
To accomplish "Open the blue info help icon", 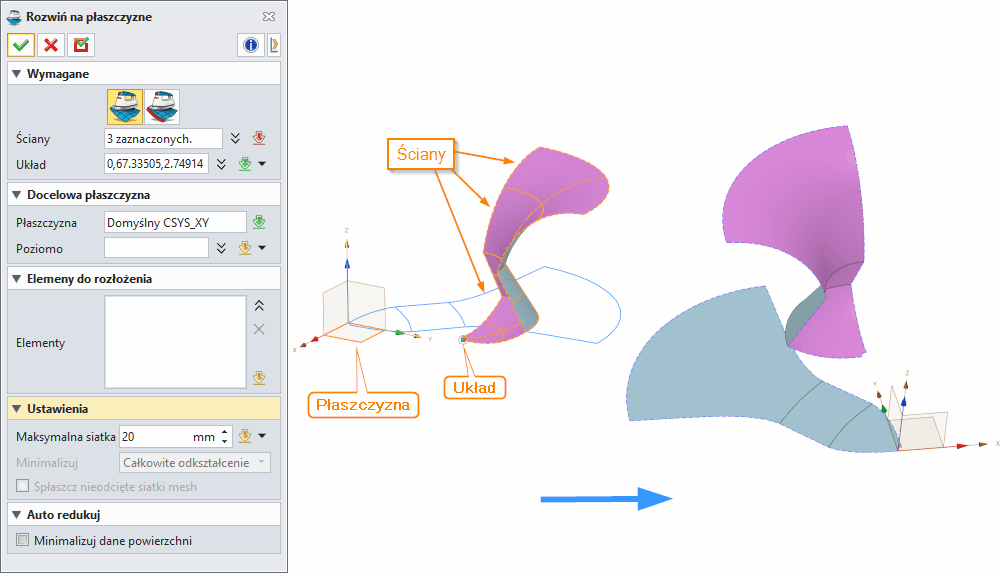I will [x=250, y=45].
